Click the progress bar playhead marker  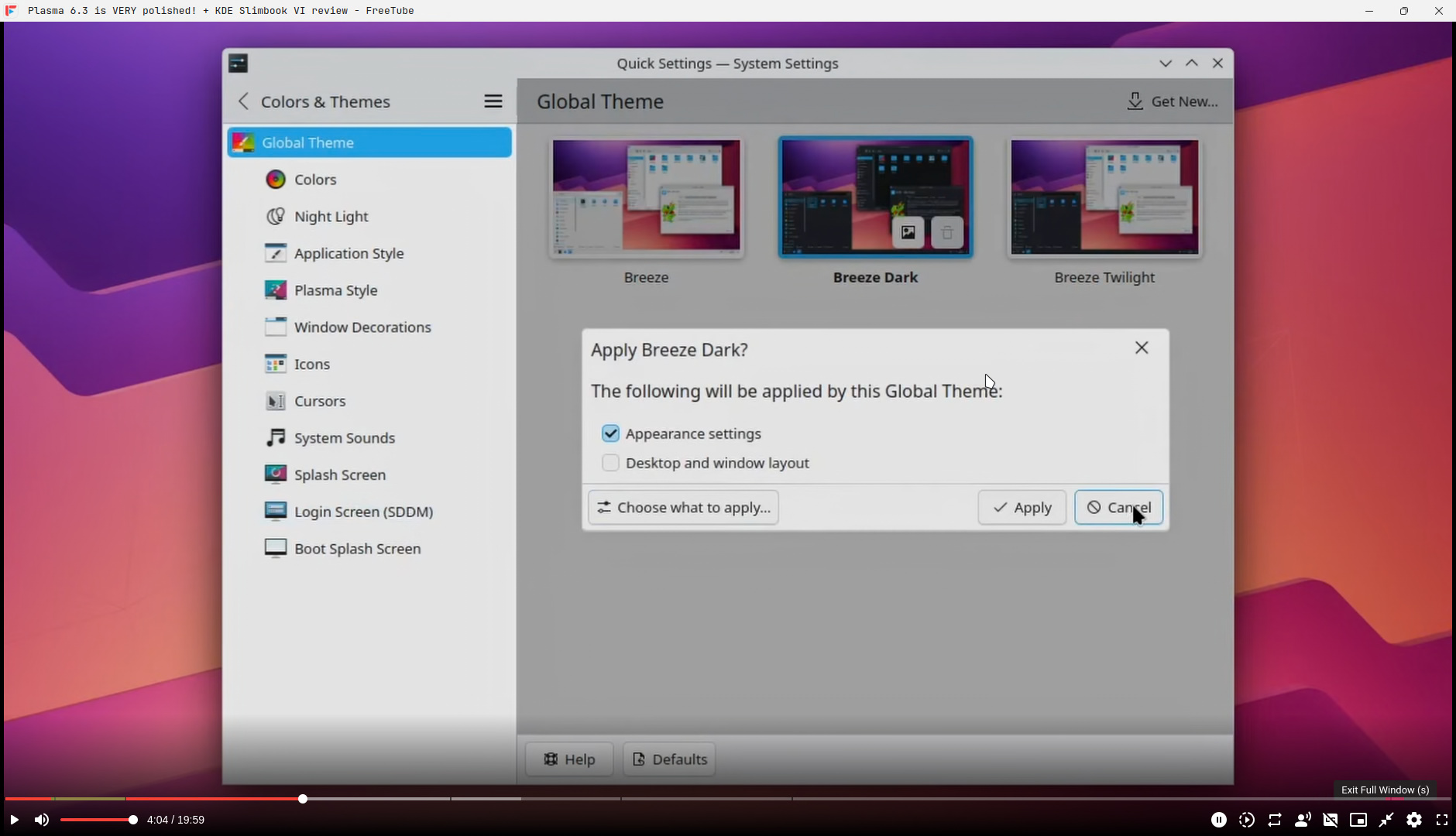pos(303,798)
